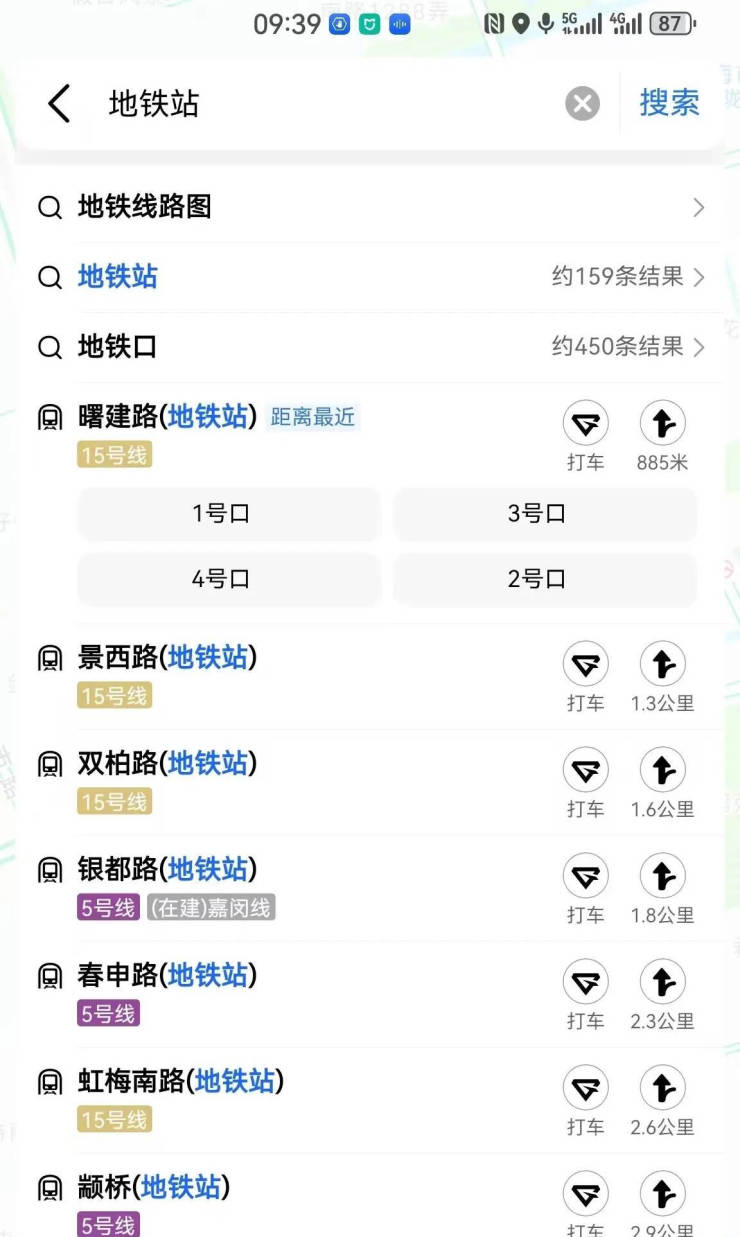Start route to 春申路 via 2.3公里 arrow

[x=662, y=983]
